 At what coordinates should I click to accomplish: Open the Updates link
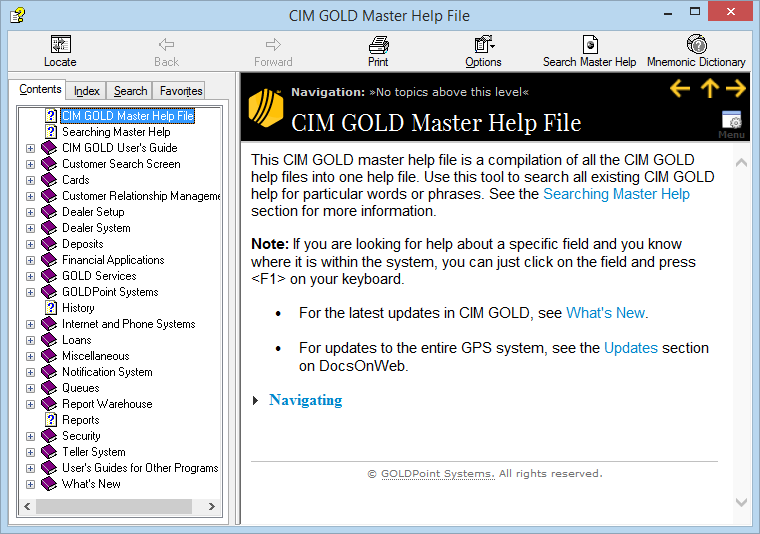(x=631, y=348)
